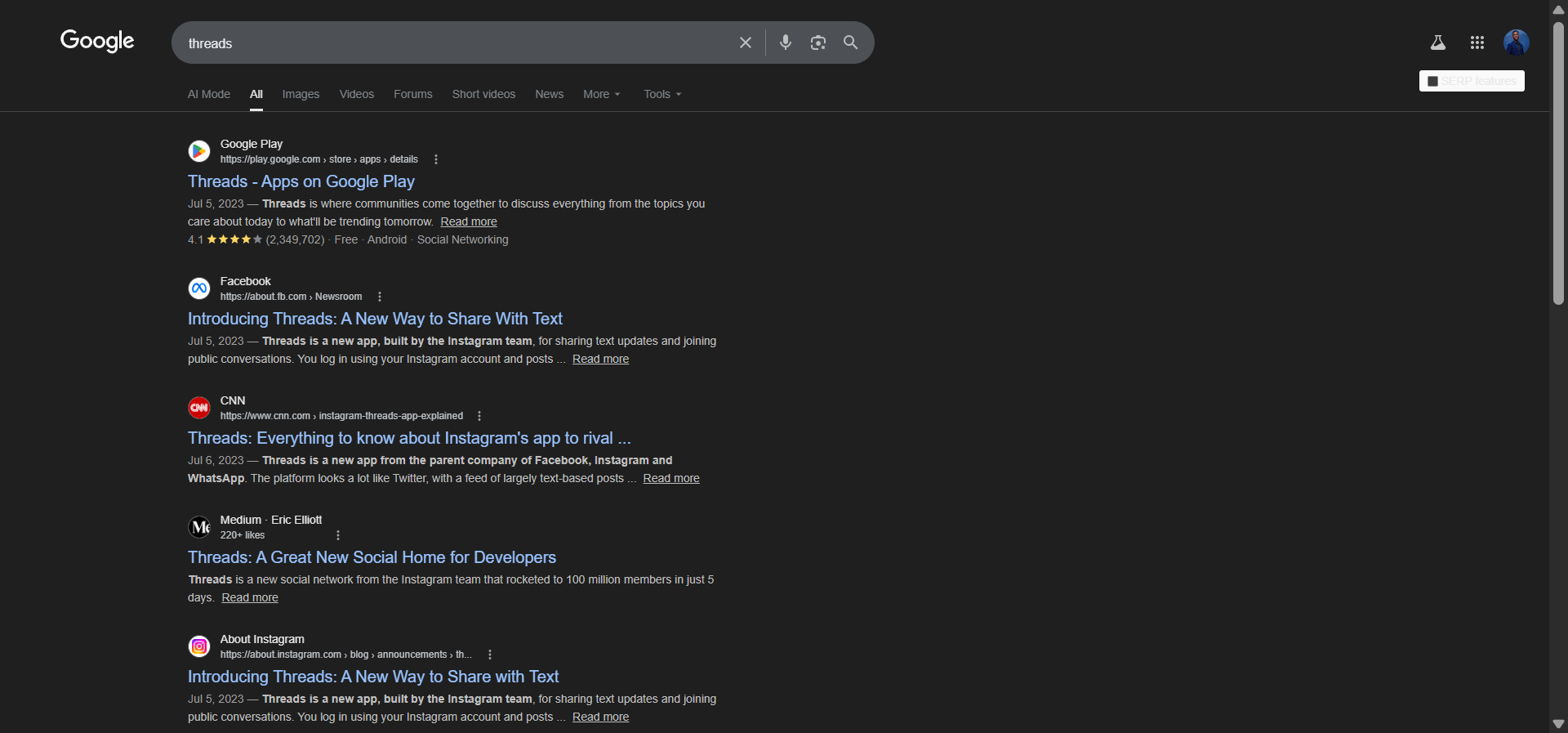Switch to News tab
1568x733 pixels.
coord(550,94)
